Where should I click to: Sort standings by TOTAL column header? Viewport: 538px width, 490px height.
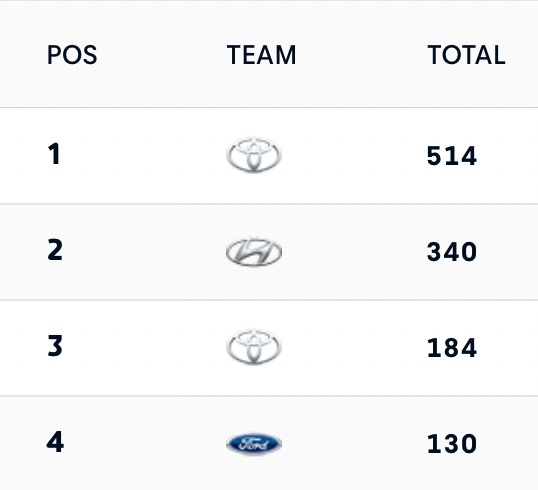click(466, 55)
